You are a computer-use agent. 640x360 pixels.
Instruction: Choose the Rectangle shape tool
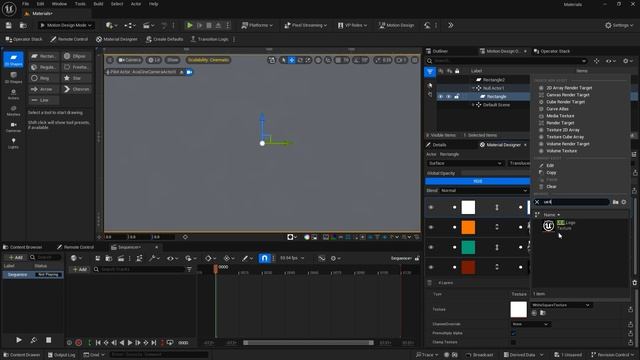(45, 56)
